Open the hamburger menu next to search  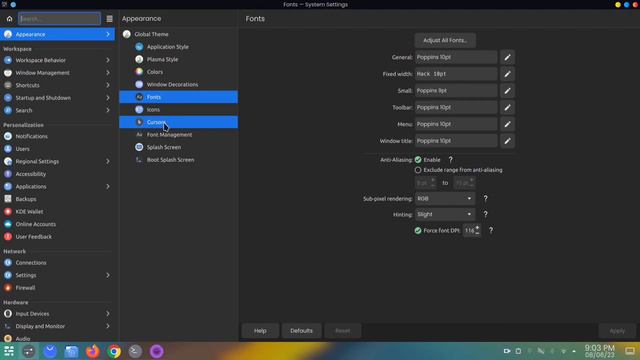(109, 19)
